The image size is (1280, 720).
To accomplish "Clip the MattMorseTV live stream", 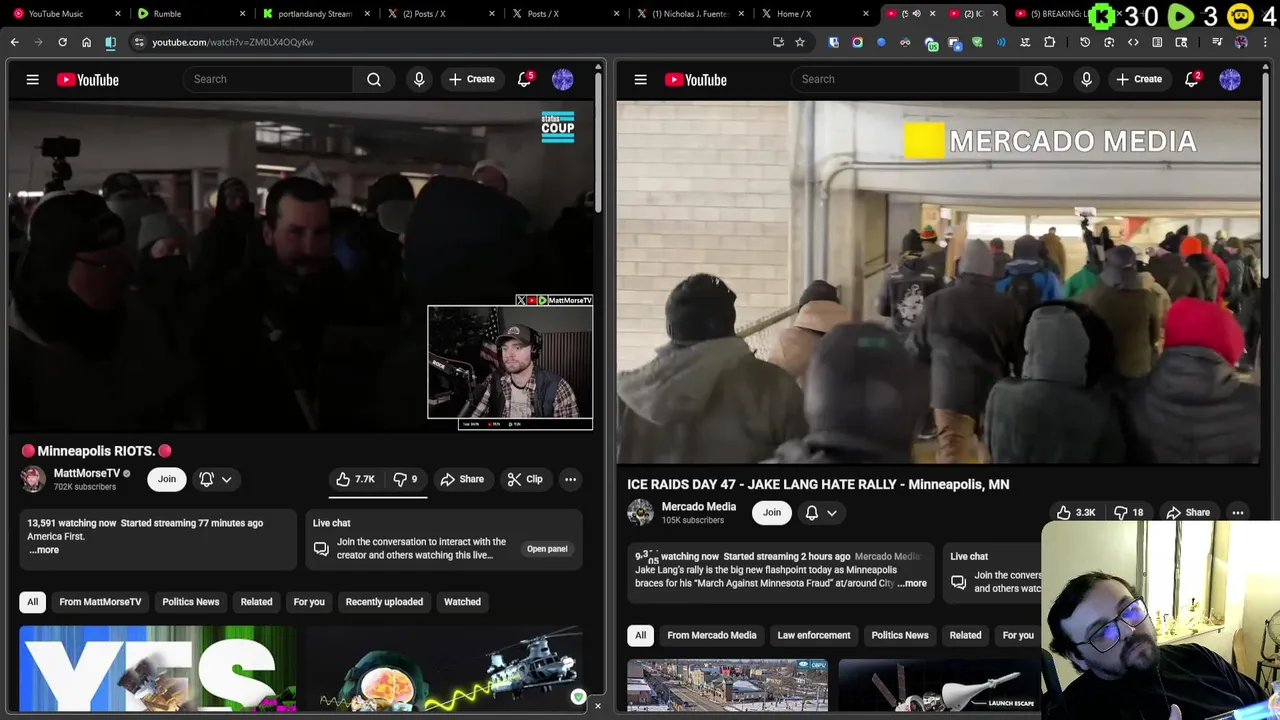I will (525, 479).
